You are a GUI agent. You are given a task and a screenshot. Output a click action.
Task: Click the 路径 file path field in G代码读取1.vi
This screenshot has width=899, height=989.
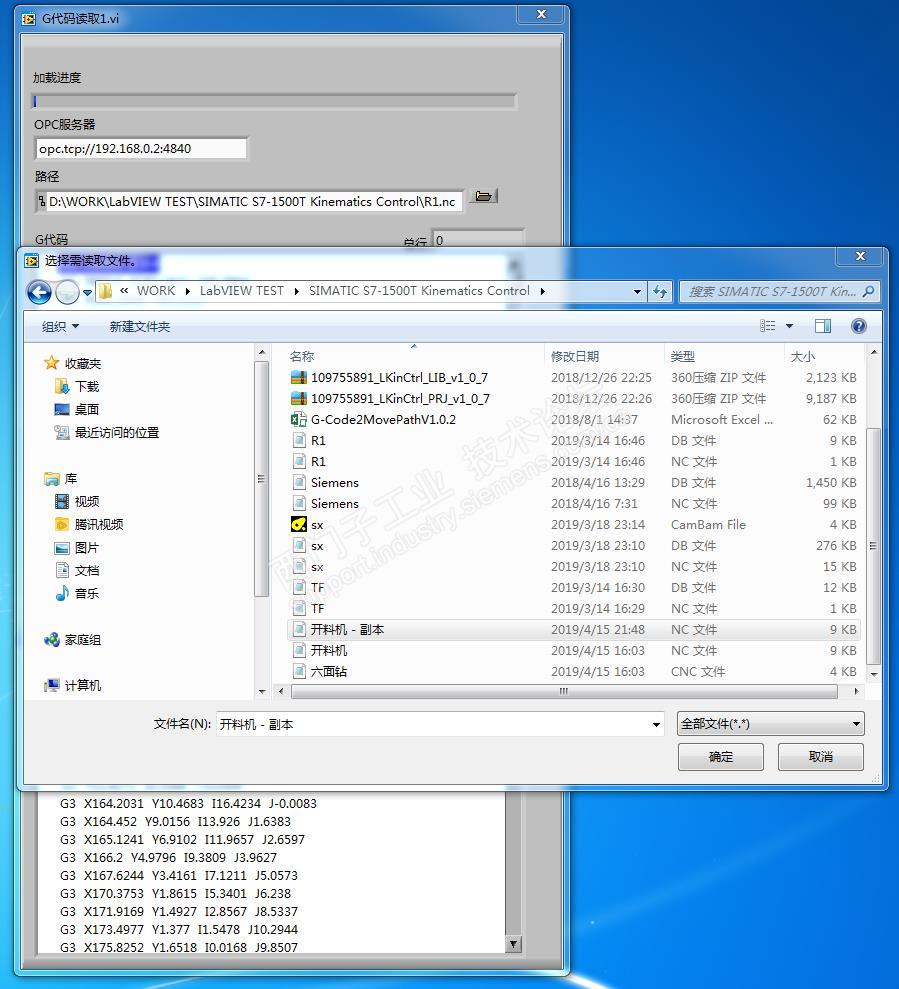click(x=251, y=202)
